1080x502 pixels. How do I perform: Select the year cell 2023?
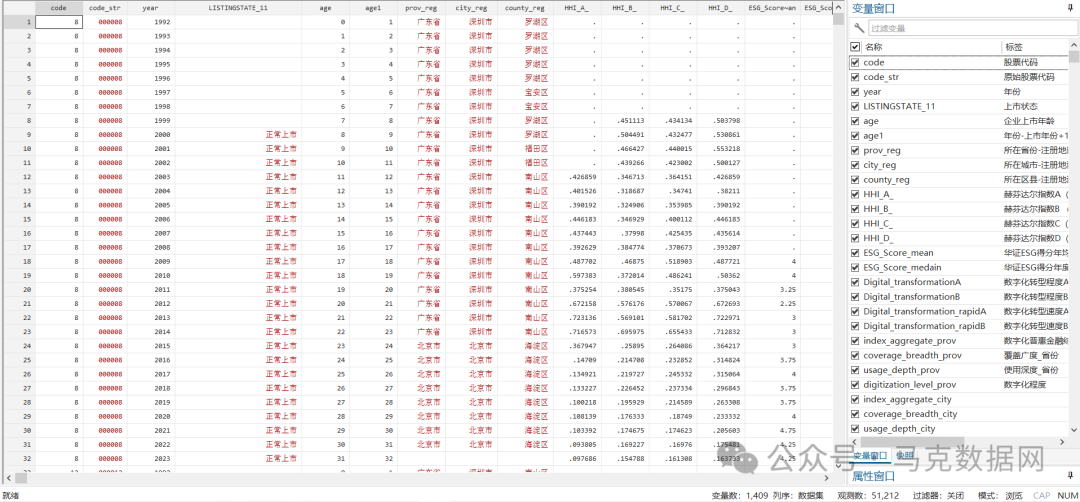[151, 458]
